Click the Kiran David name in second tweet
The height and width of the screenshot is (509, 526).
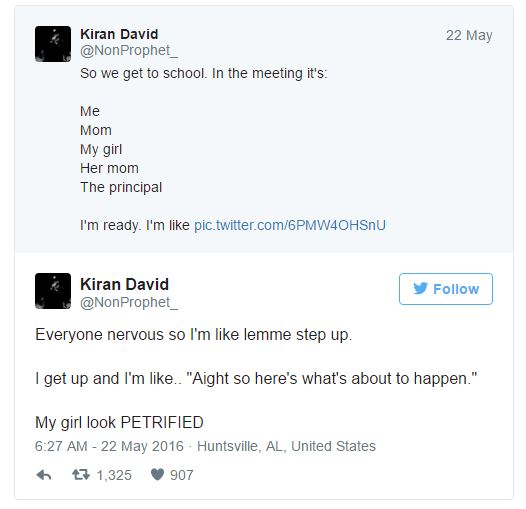124,285
